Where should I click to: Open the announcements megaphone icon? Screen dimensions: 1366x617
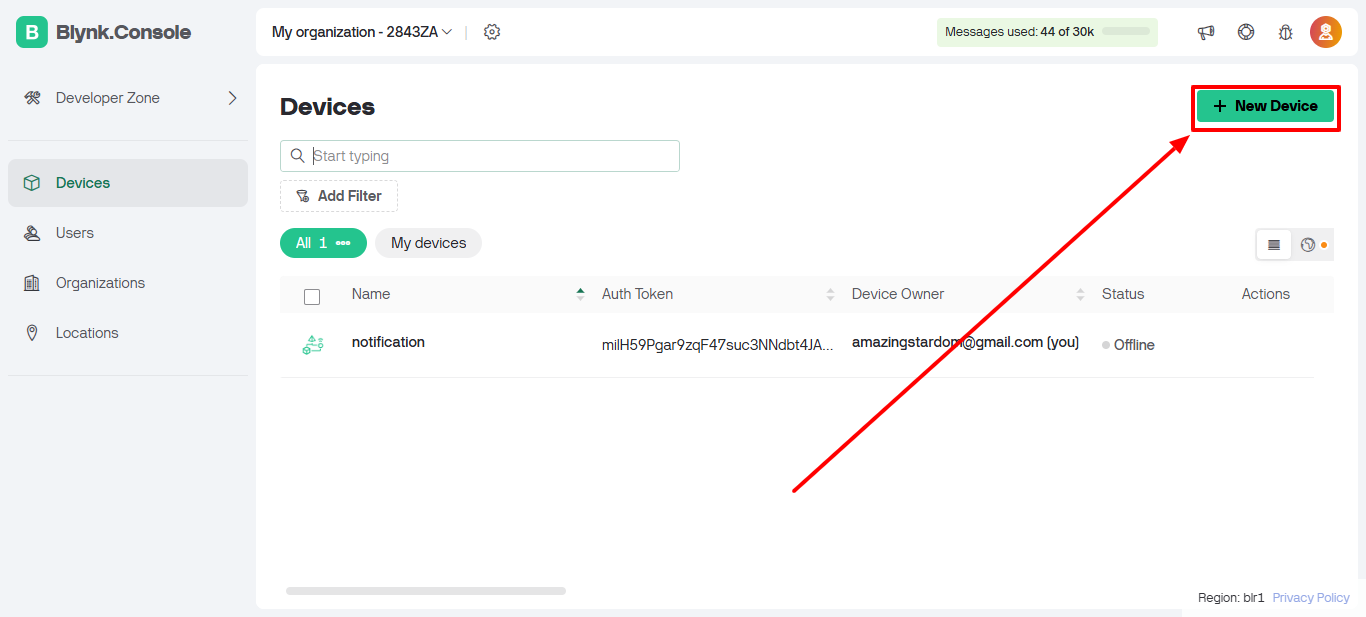pos(1206,32)
